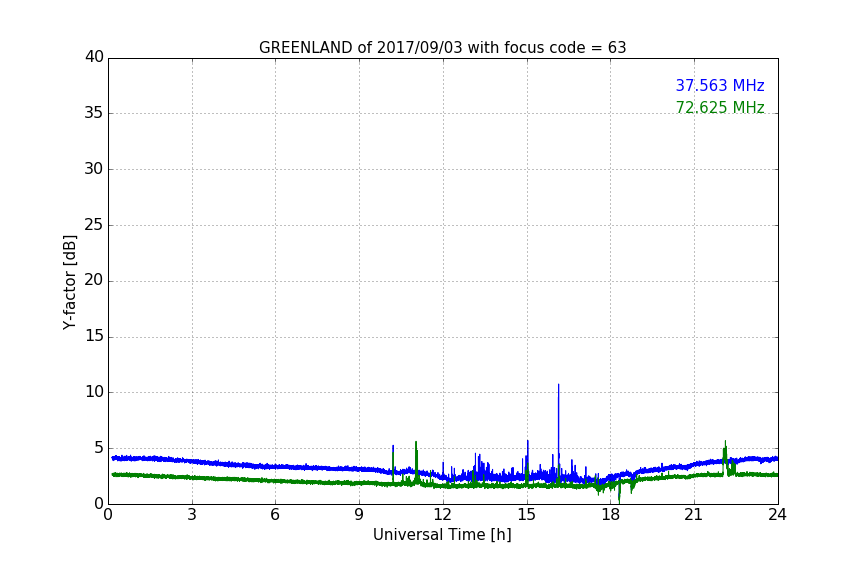Screen dimensions: 864x576
Task: Click the green spike peak near 11 h
Action: (x=416, y=443)
